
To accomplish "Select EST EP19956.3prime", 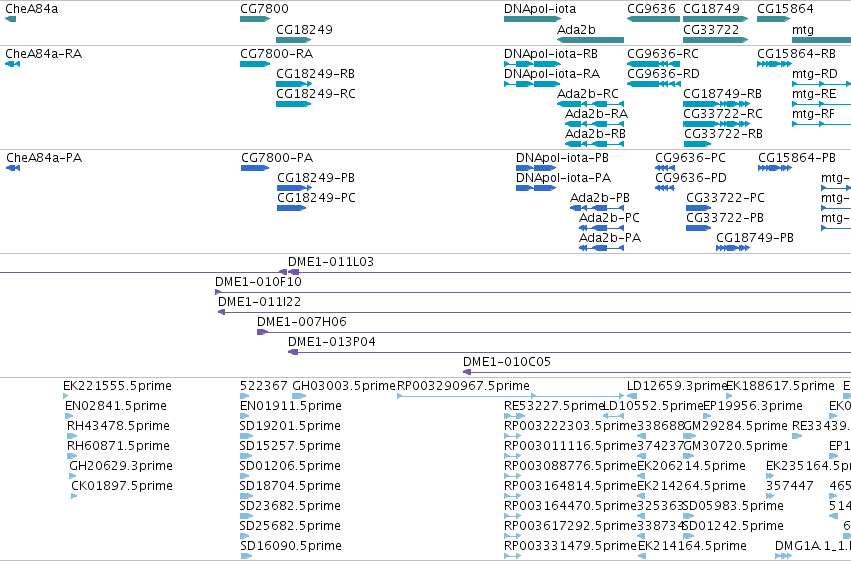I will click(x=752, y=406).
